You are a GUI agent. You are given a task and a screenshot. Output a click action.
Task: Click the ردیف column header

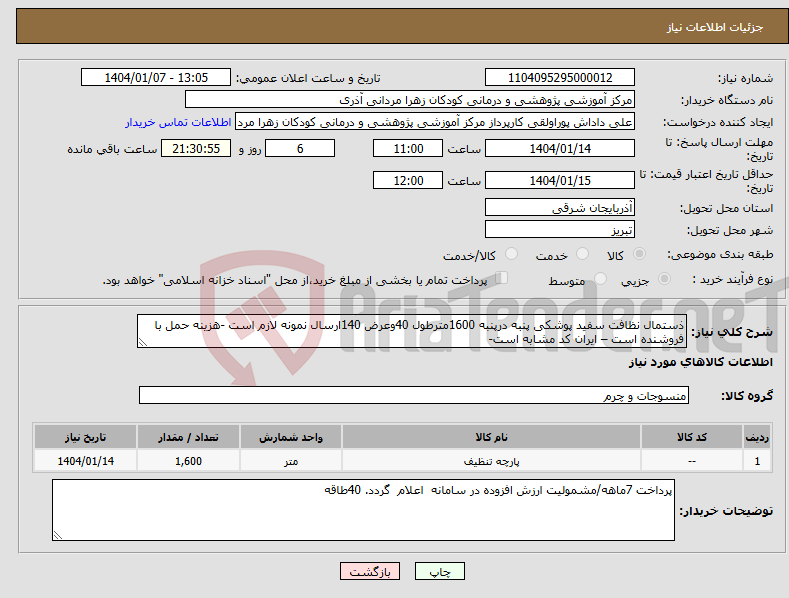(x=757, y=437)
